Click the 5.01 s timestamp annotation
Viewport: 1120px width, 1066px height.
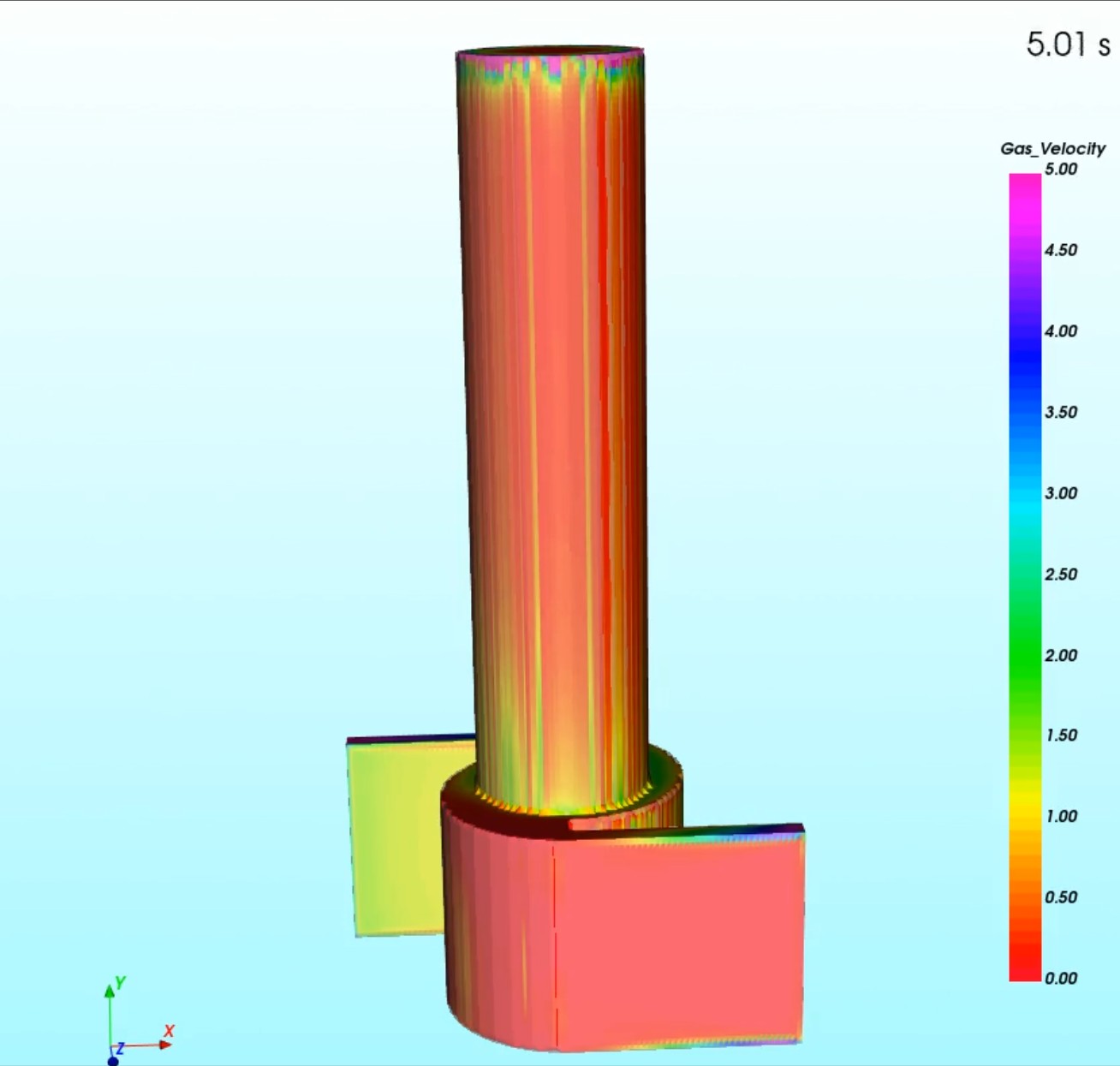pyautogui.click(x=1067, y=45)
